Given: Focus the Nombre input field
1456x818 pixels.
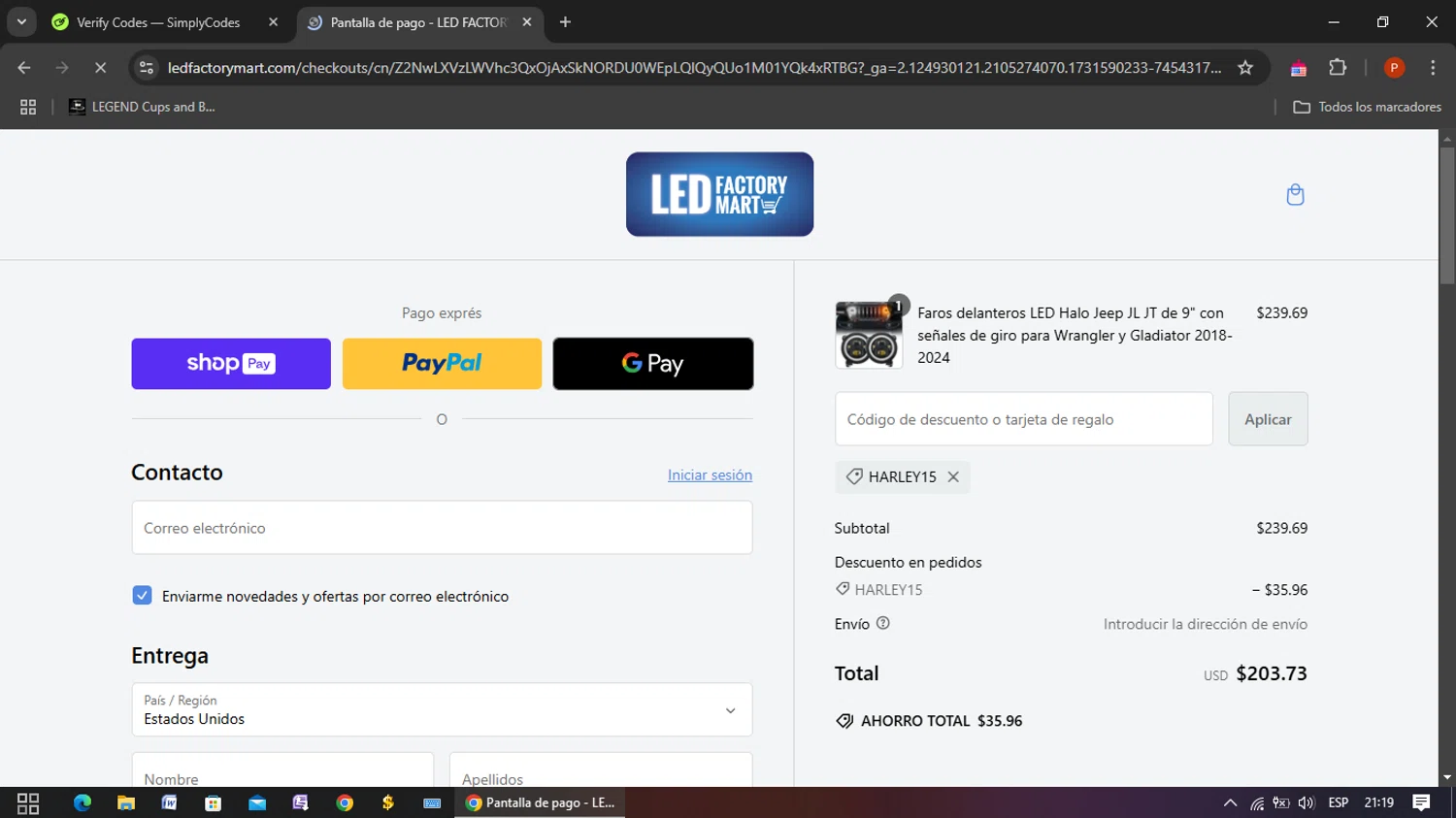Looking at the screenshot, I should click(282, 771).
